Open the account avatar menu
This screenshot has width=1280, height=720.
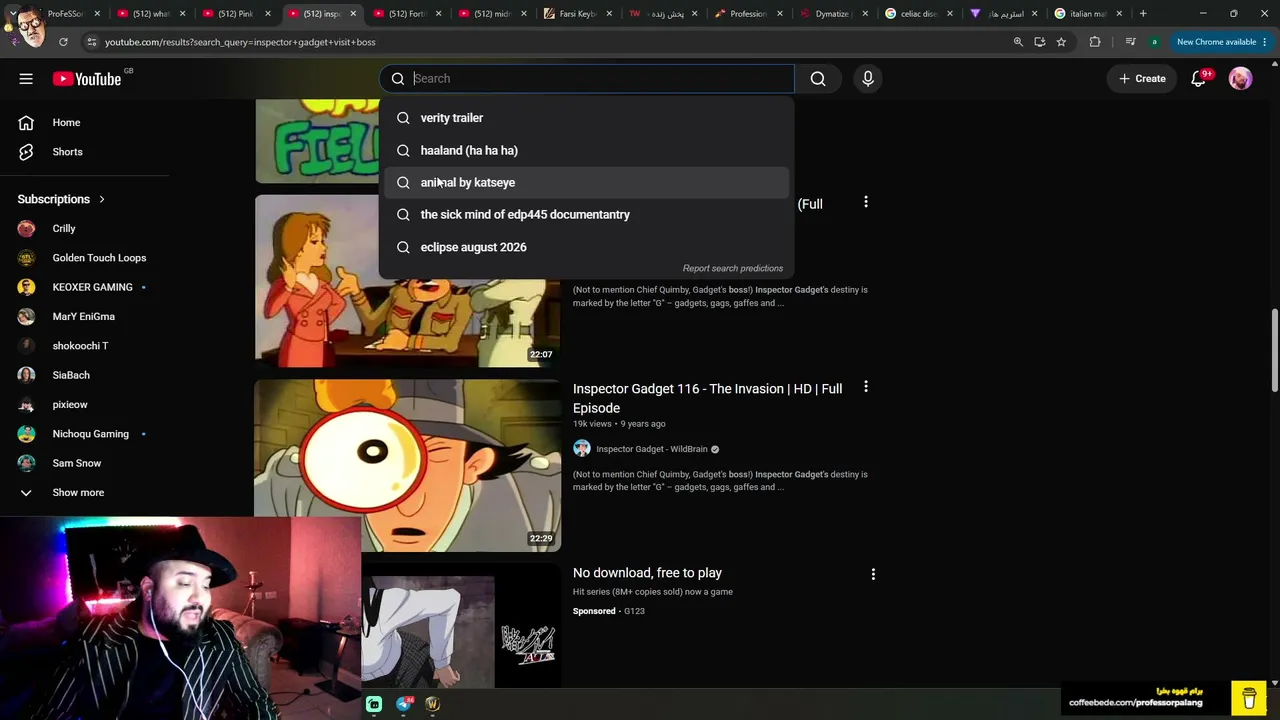pos(1240,79)
